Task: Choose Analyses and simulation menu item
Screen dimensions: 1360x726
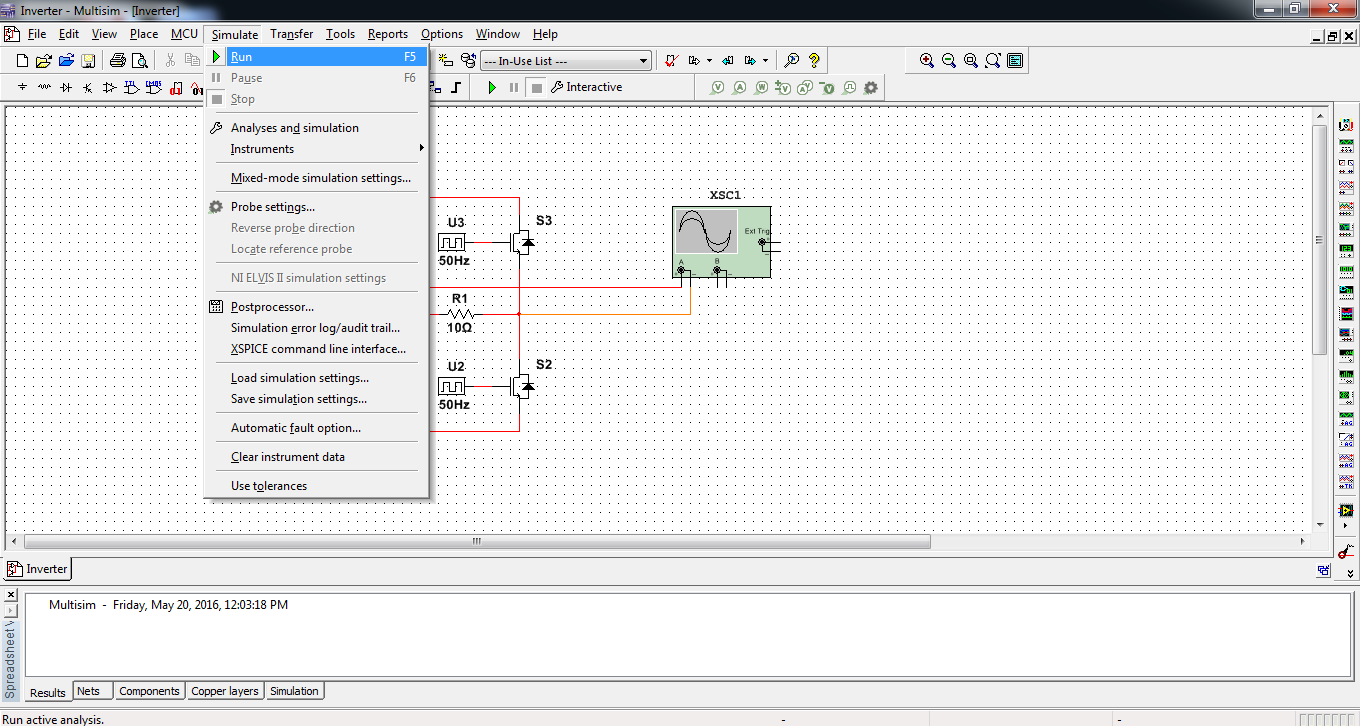Action: [x=316, y=128]
